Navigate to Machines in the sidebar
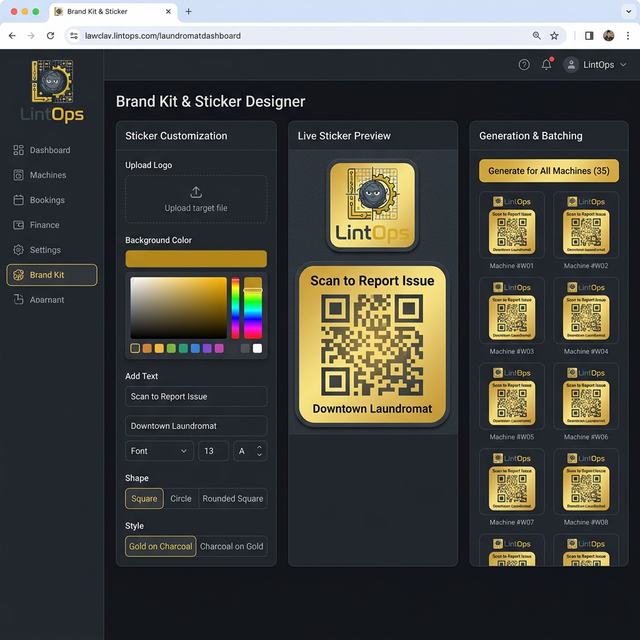The width and height of the screenshot is (640, 640). 48,175
